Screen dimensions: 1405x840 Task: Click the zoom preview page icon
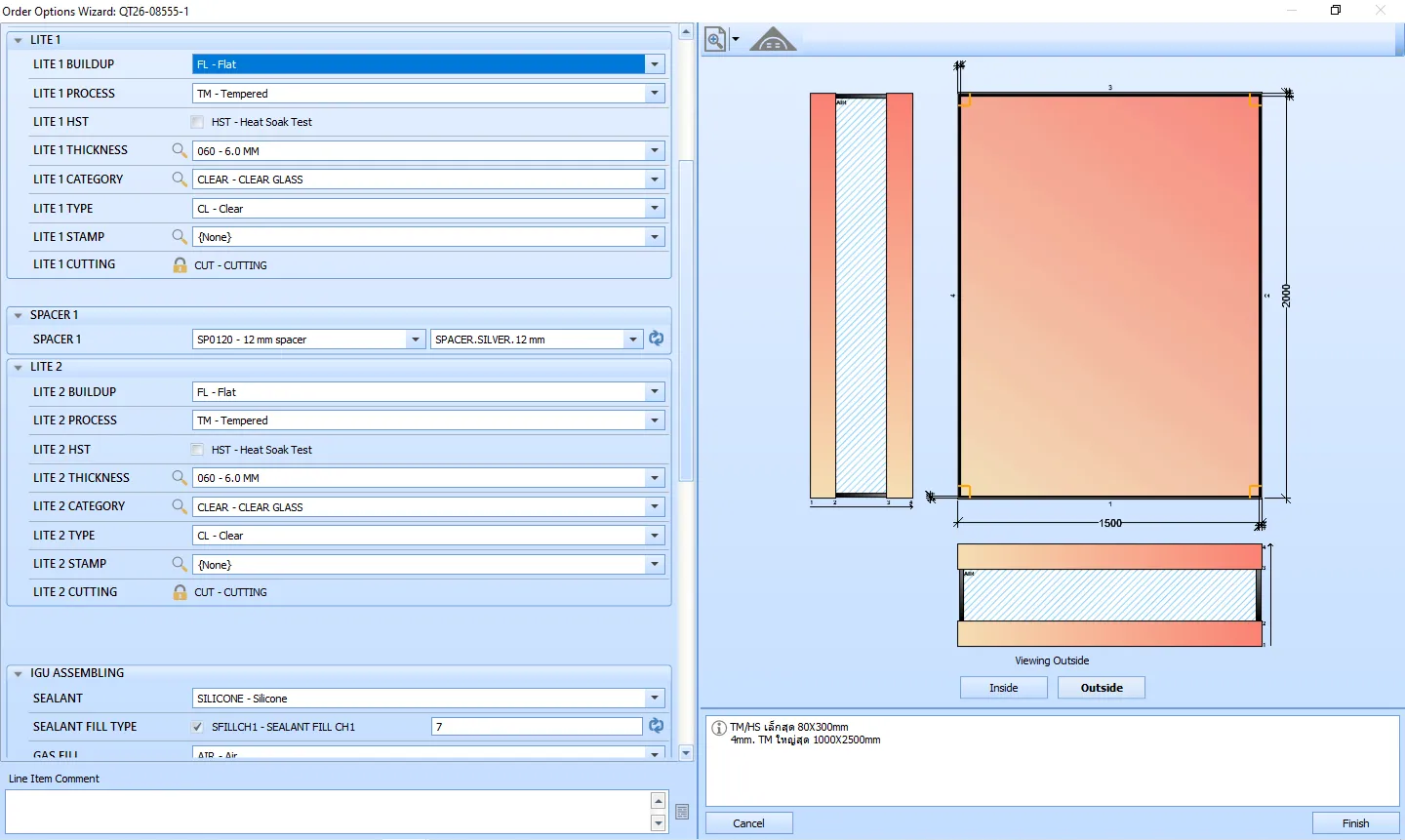[x=716, y=39]
